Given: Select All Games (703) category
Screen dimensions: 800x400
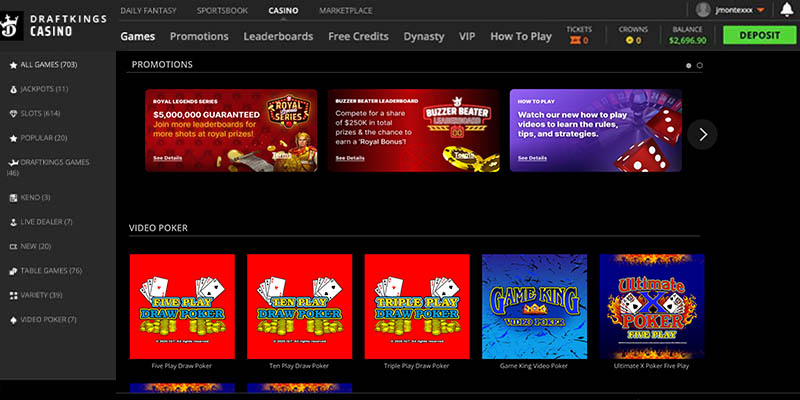Looking at the screenshot, I should point(49,65).
